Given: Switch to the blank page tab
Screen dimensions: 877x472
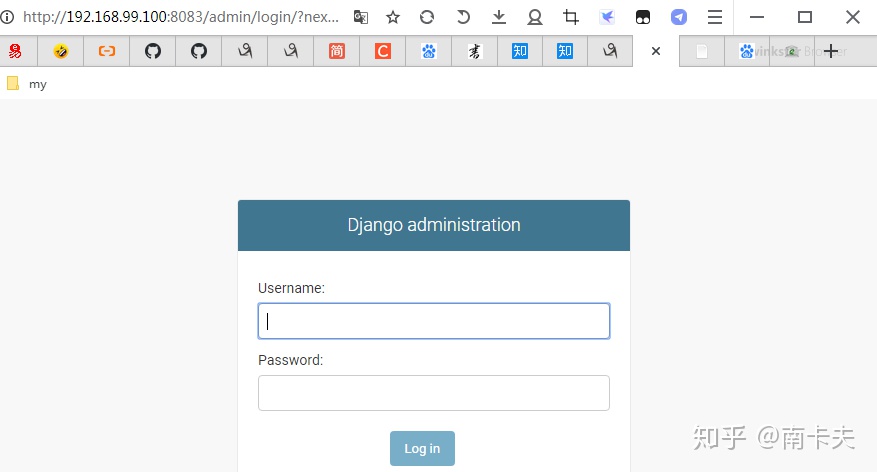Looking at the screenshot, I should (x=702, y=51).
